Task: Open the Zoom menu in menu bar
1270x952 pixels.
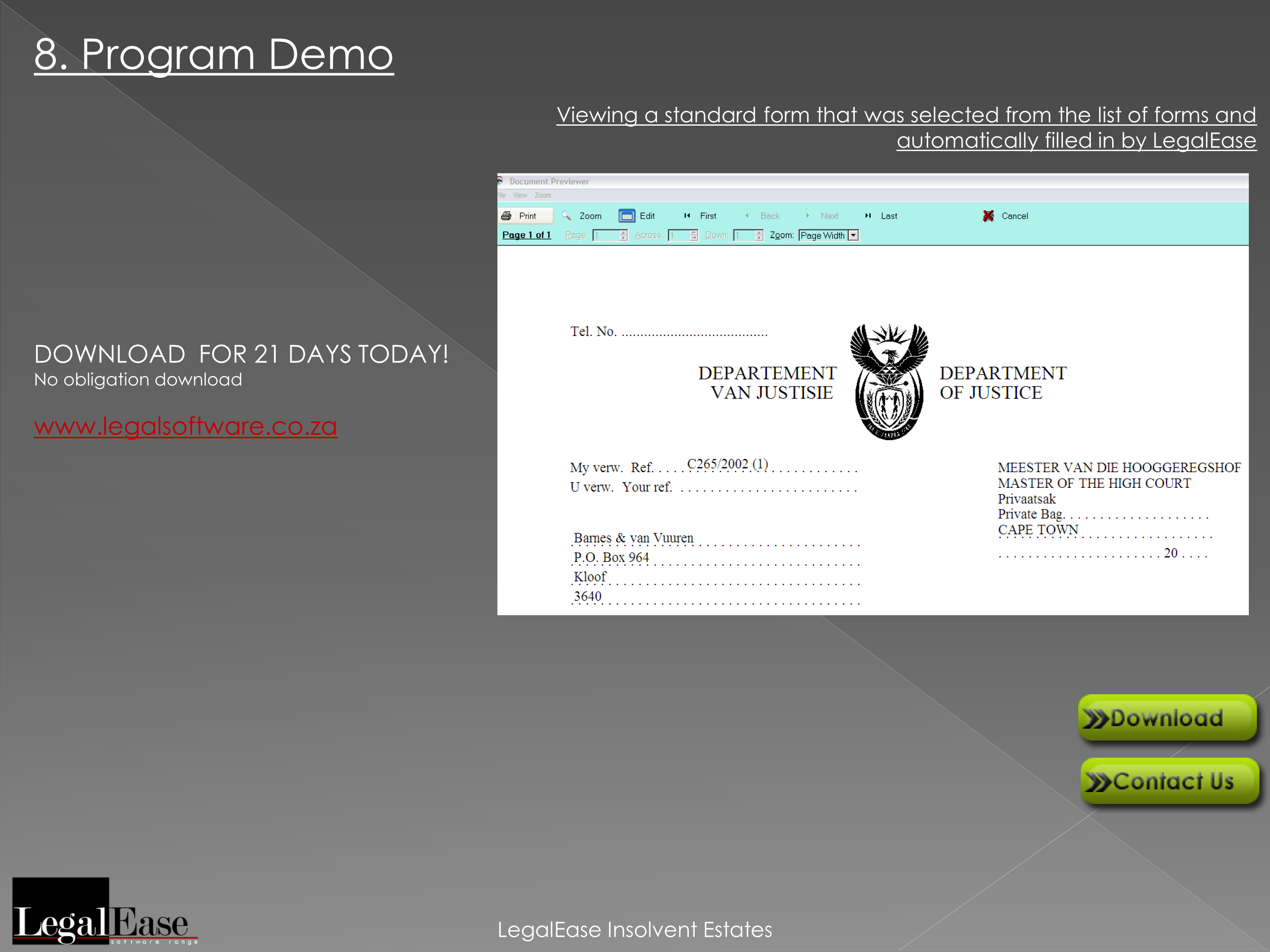Action: [543, 195]
